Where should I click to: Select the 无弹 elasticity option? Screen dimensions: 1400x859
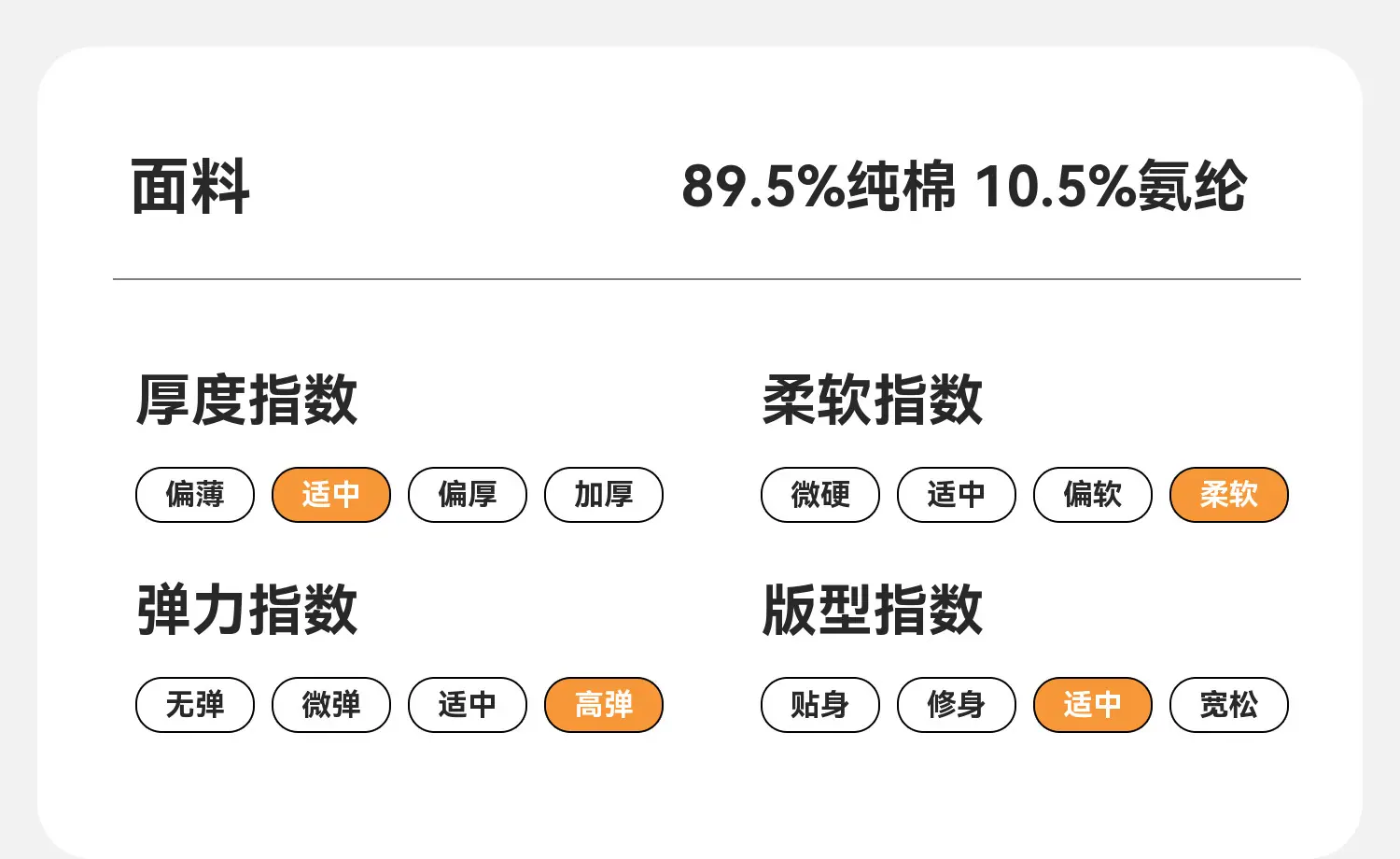195,705
